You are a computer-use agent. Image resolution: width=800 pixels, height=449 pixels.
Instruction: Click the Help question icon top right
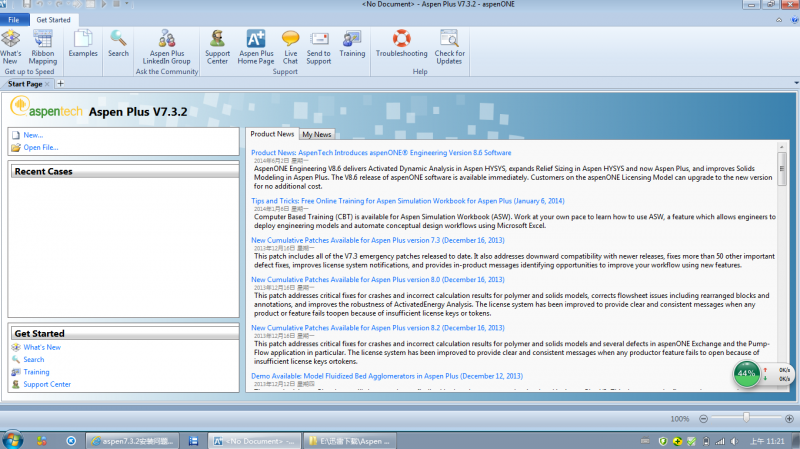(x=795, y=20)
